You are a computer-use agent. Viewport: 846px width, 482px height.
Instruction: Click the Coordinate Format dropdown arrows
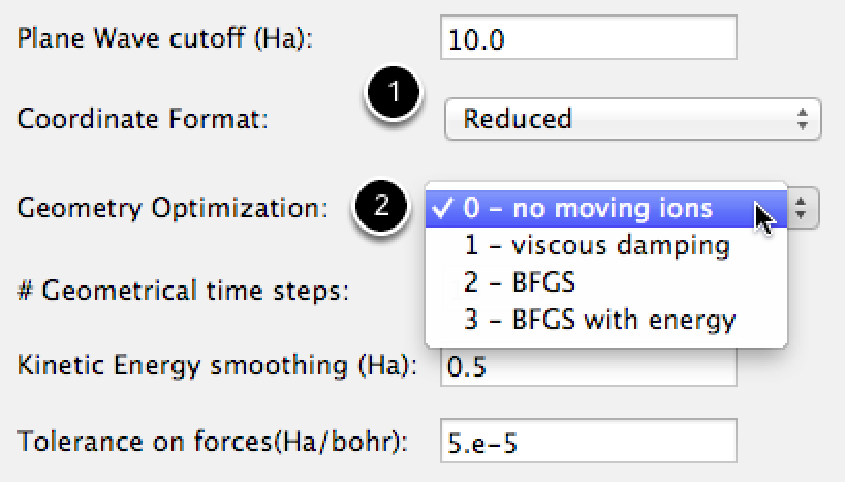coord(802,119)
